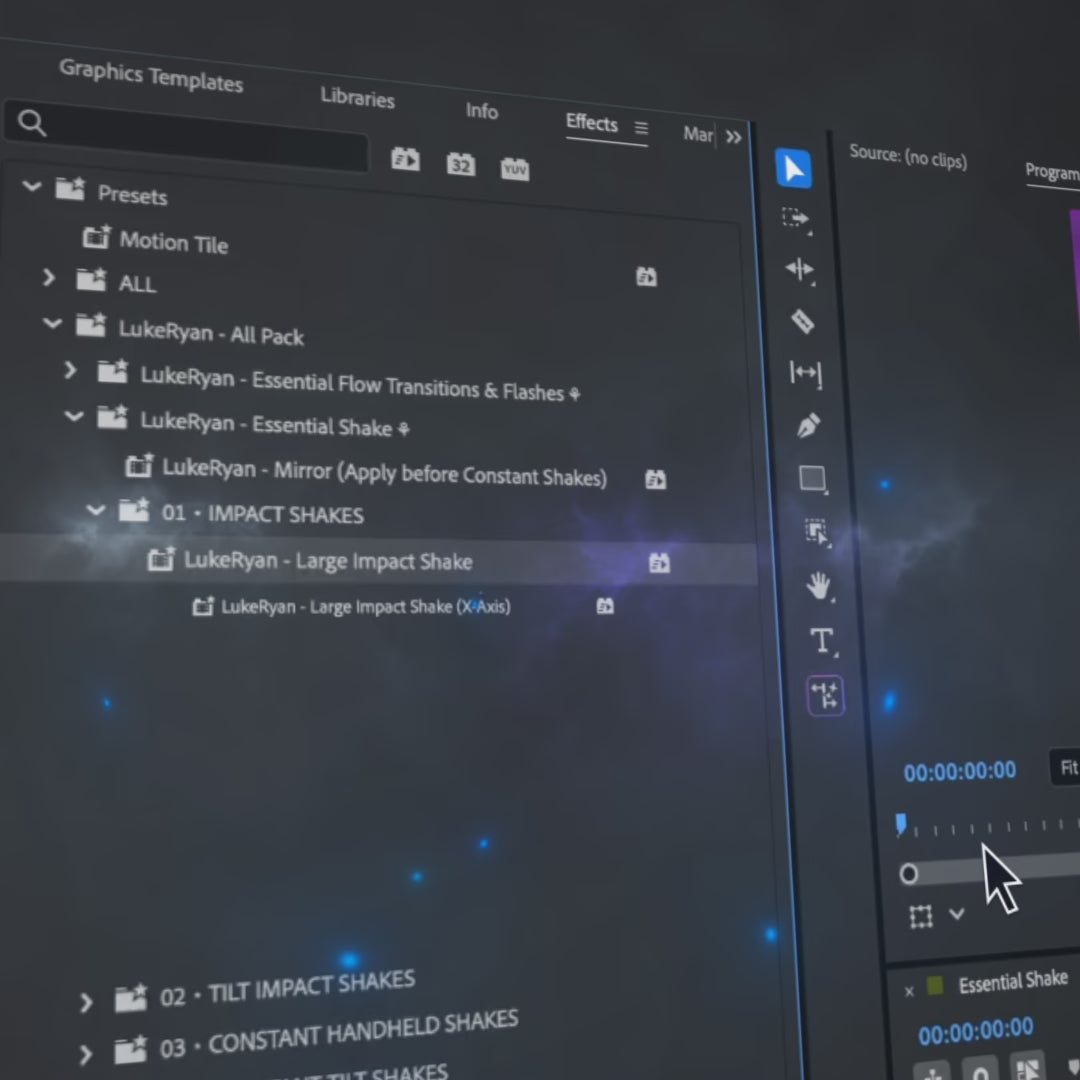Select the Razor tool
The image size is (1080, 1080).
802,321
